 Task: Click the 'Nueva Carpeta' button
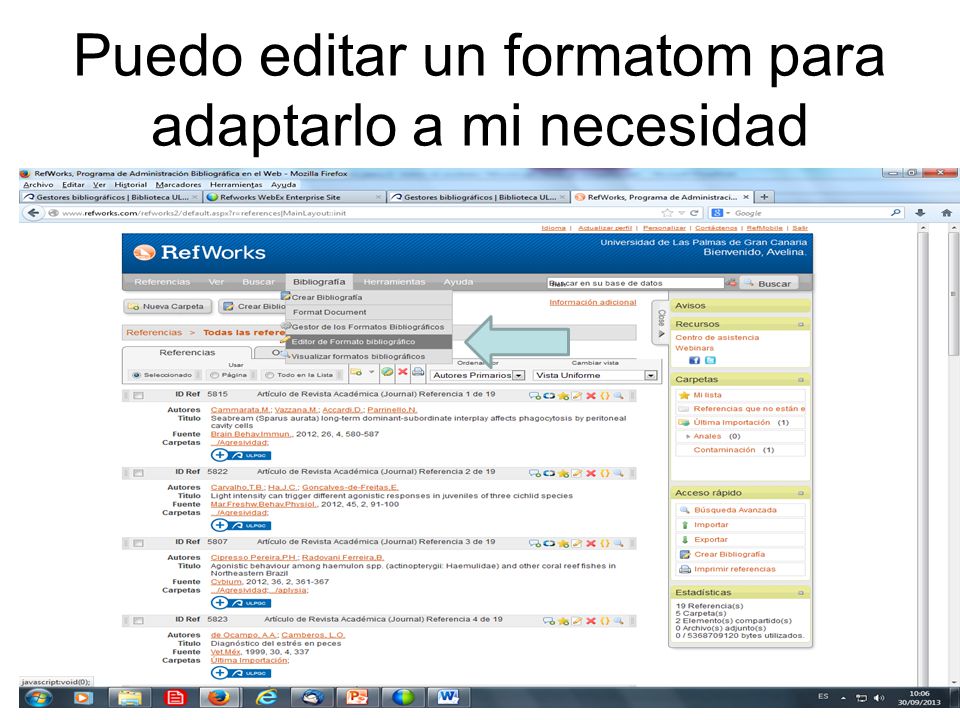pyautogui.click(x=166, y=306)
